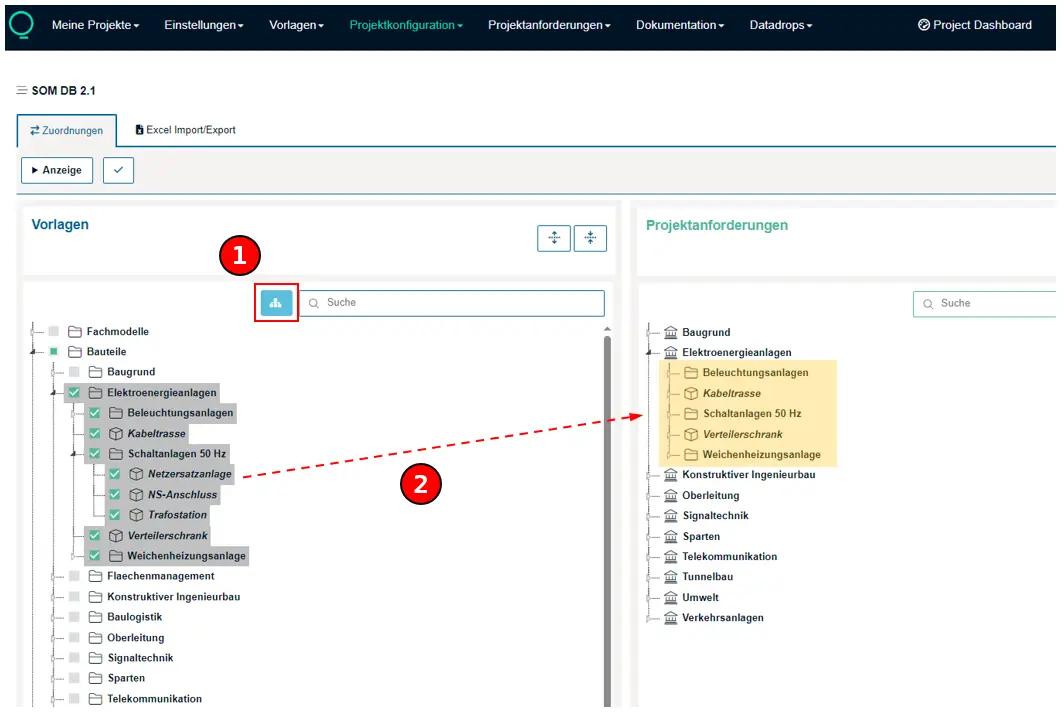Click the cube icon beside Netzersatzanlage
1064x722 pixels.
coord(136,474)
